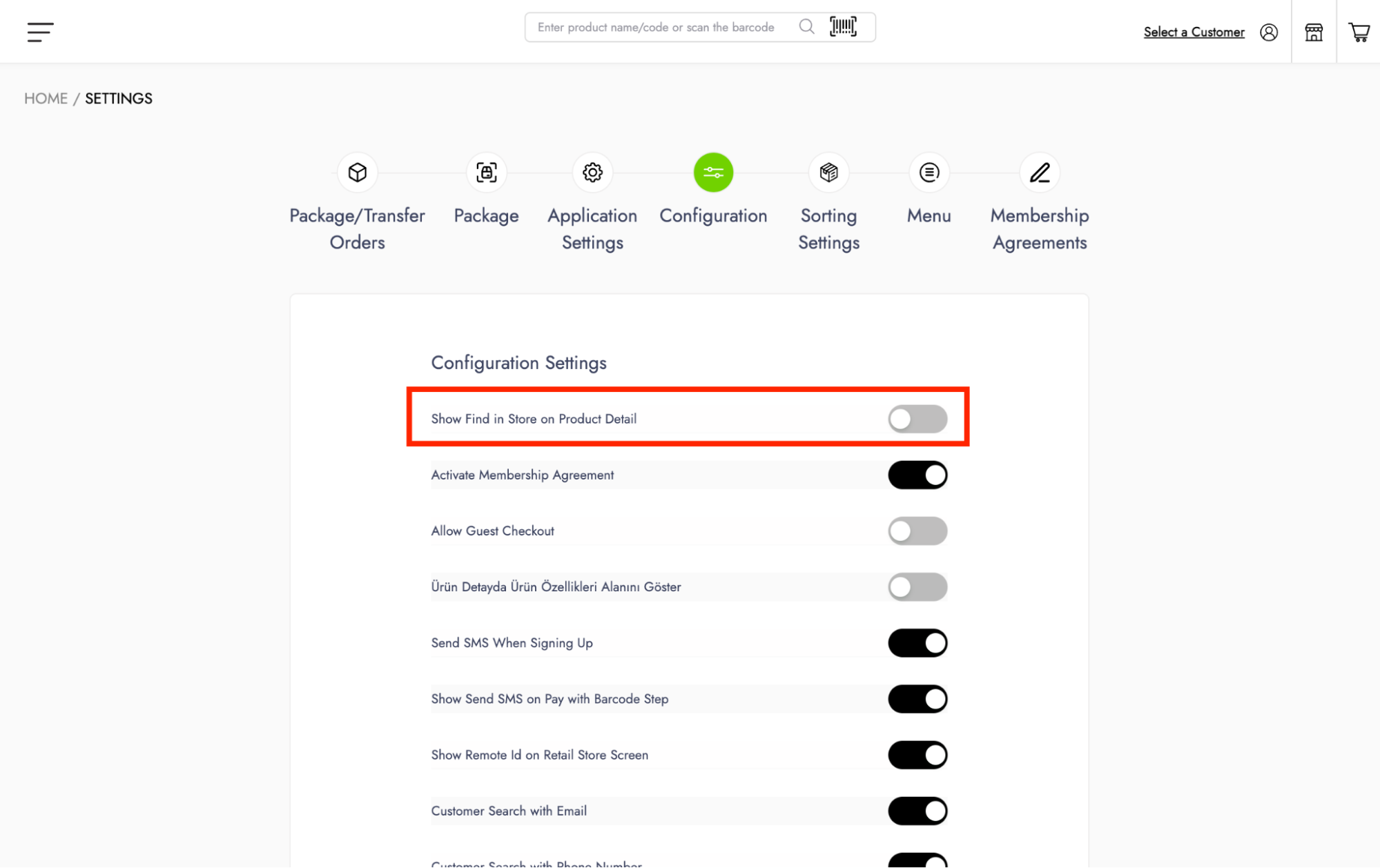Go to HOME breadcrumb link

click(x=46, y=99)
